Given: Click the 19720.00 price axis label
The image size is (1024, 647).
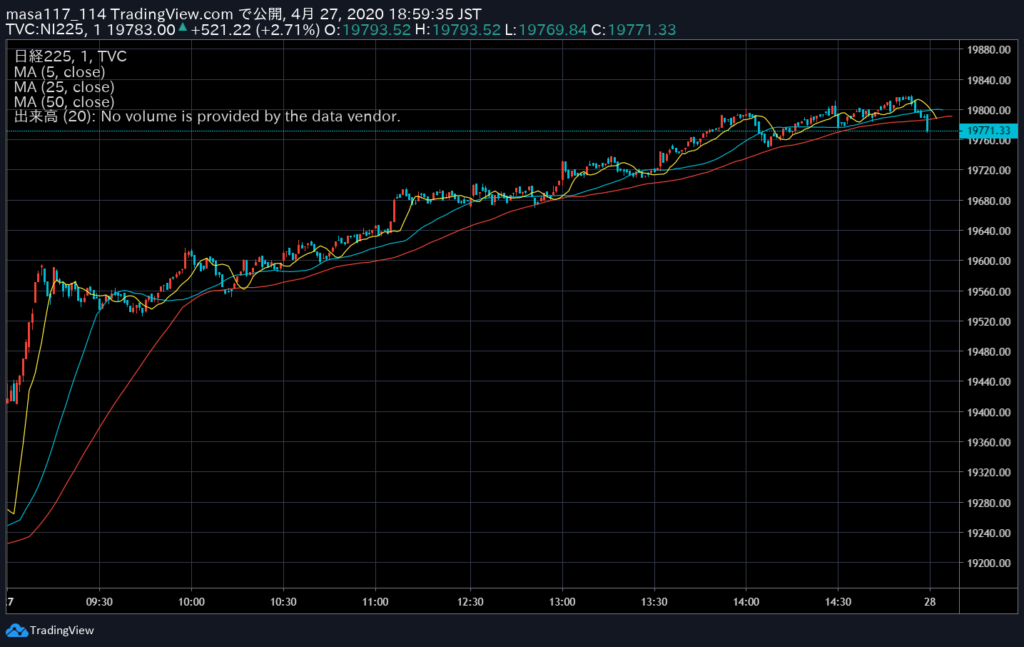Looking at the screenshot, I should click(x=989, y=170).
